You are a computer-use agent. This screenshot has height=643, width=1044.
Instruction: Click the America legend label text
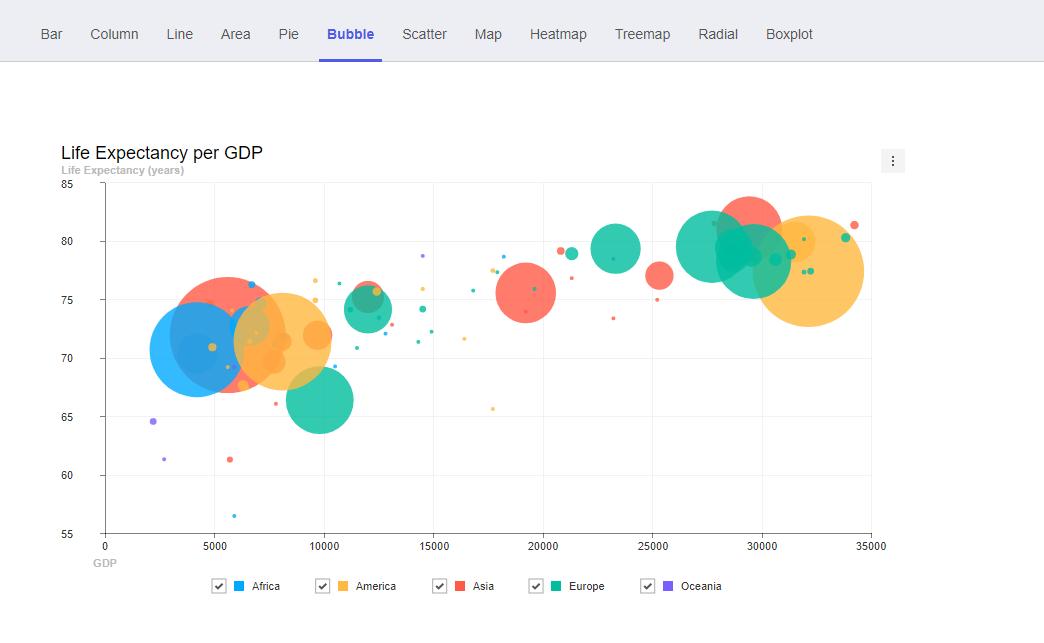376,586
